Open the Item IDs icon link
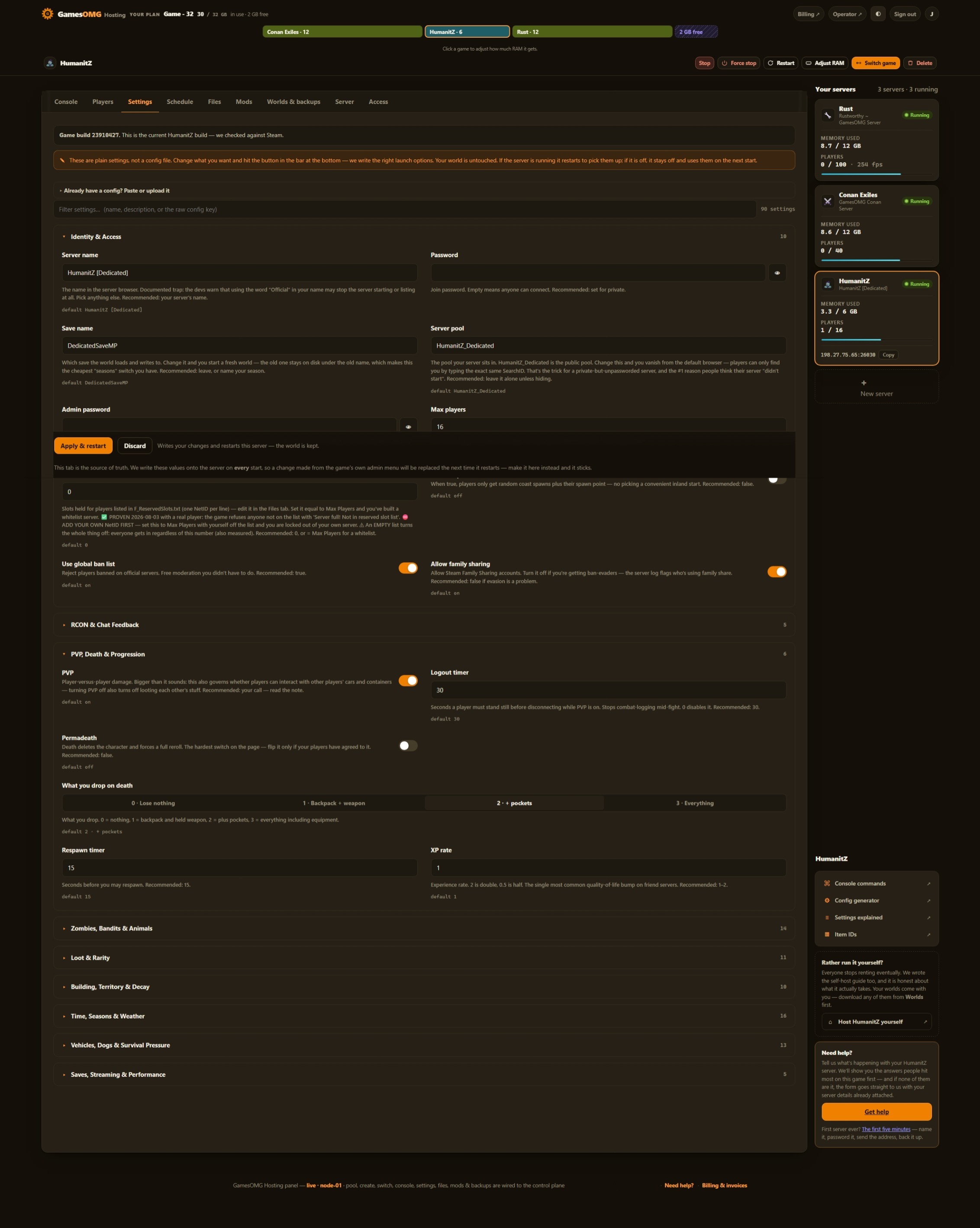980x1228 pixels. click(827, 934)
